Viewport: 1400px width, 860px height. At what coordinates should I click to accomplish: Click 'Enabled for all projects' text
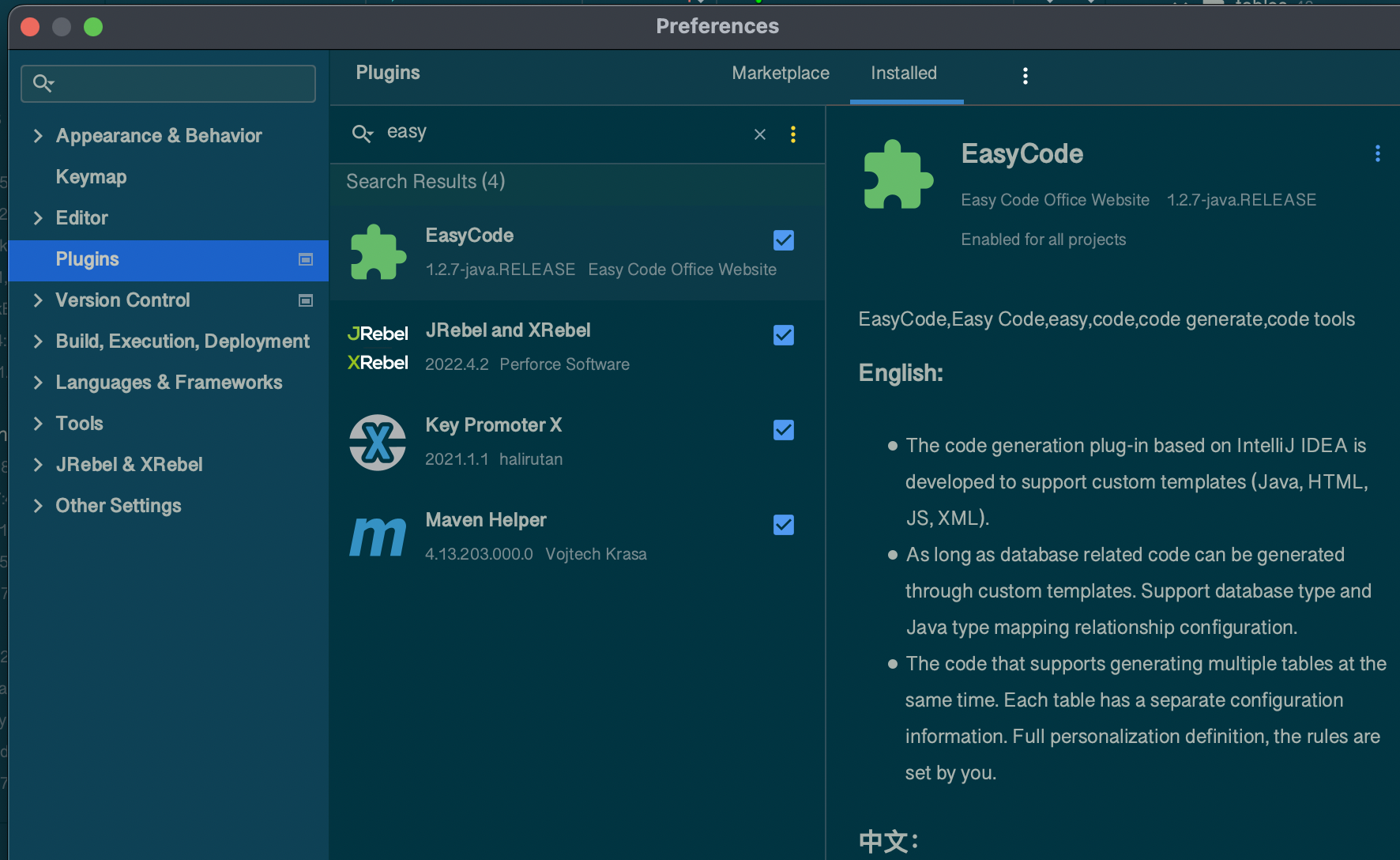point(1043,240)
